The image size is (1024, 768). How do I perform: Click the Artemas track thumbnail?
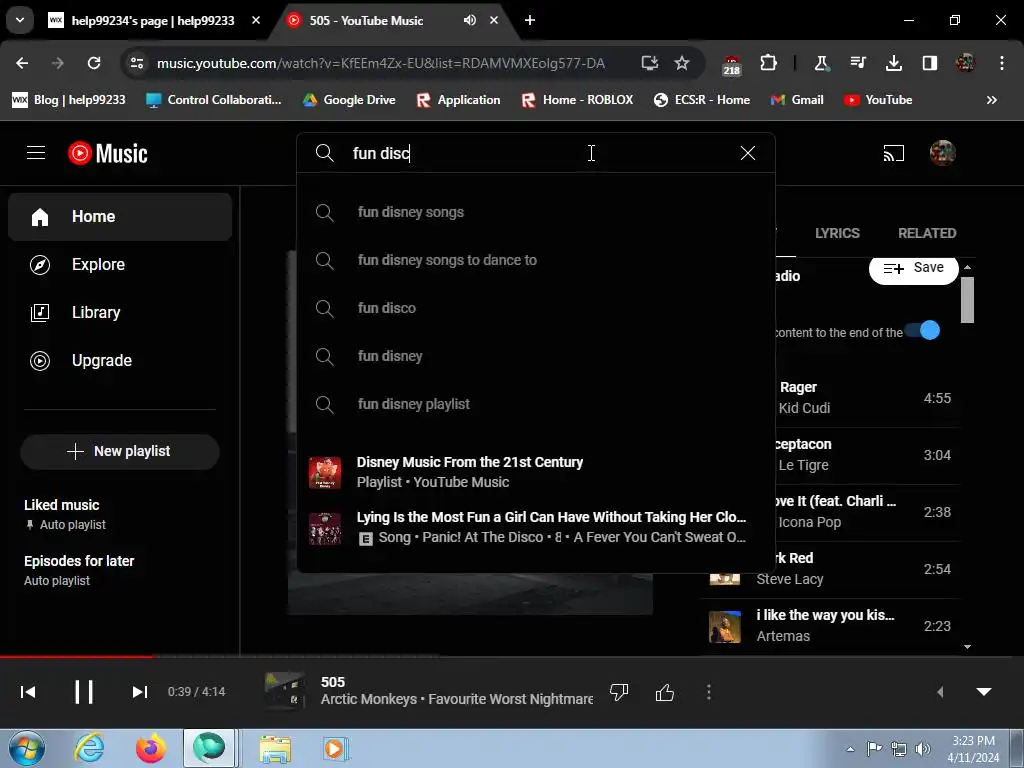pyautogui.click(x=725, y=626)
